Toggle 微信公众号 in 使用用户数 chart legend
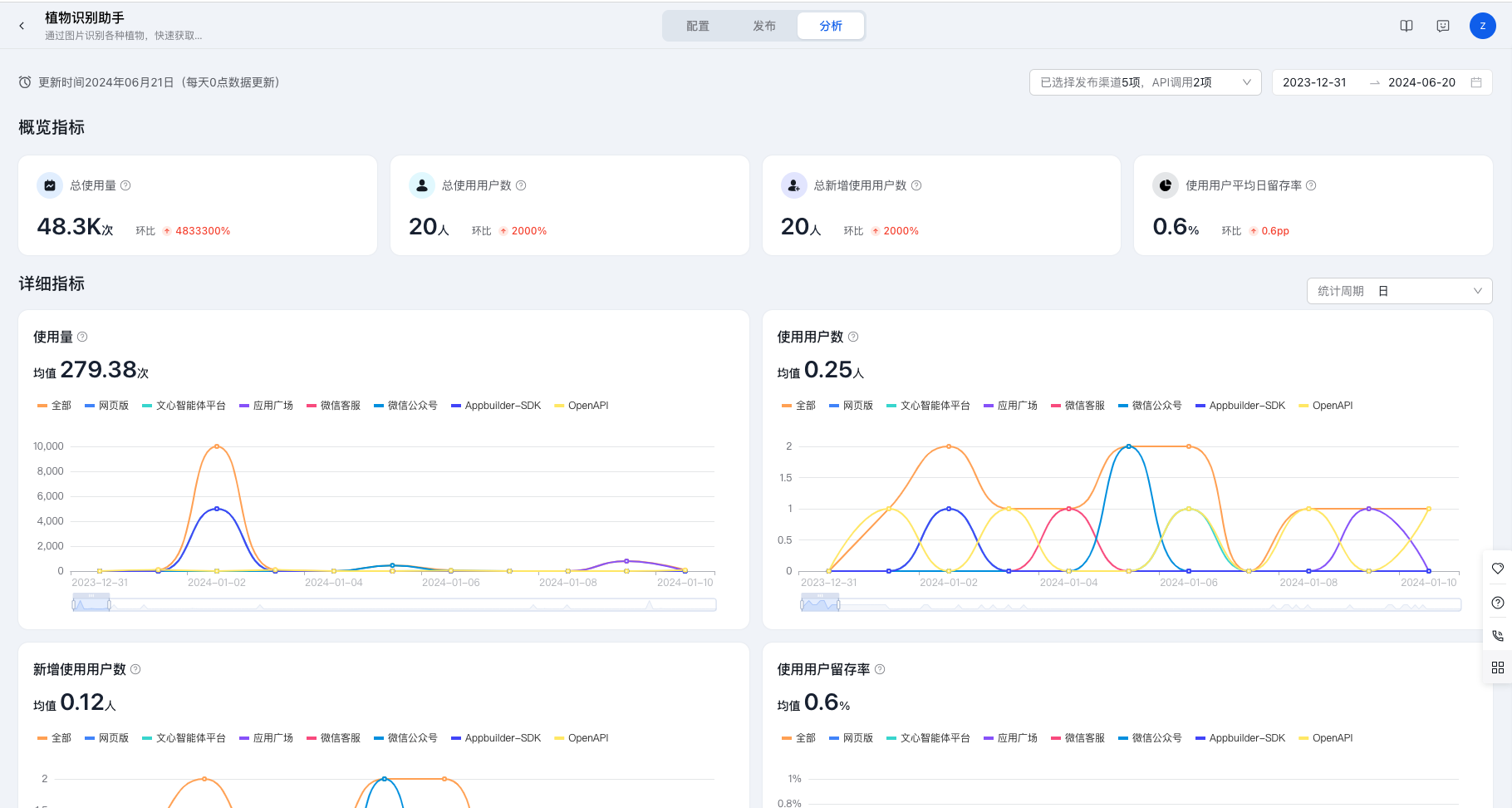Image resolution: width=1512 pixels, height=808 pixels. tap(1151, 406)
